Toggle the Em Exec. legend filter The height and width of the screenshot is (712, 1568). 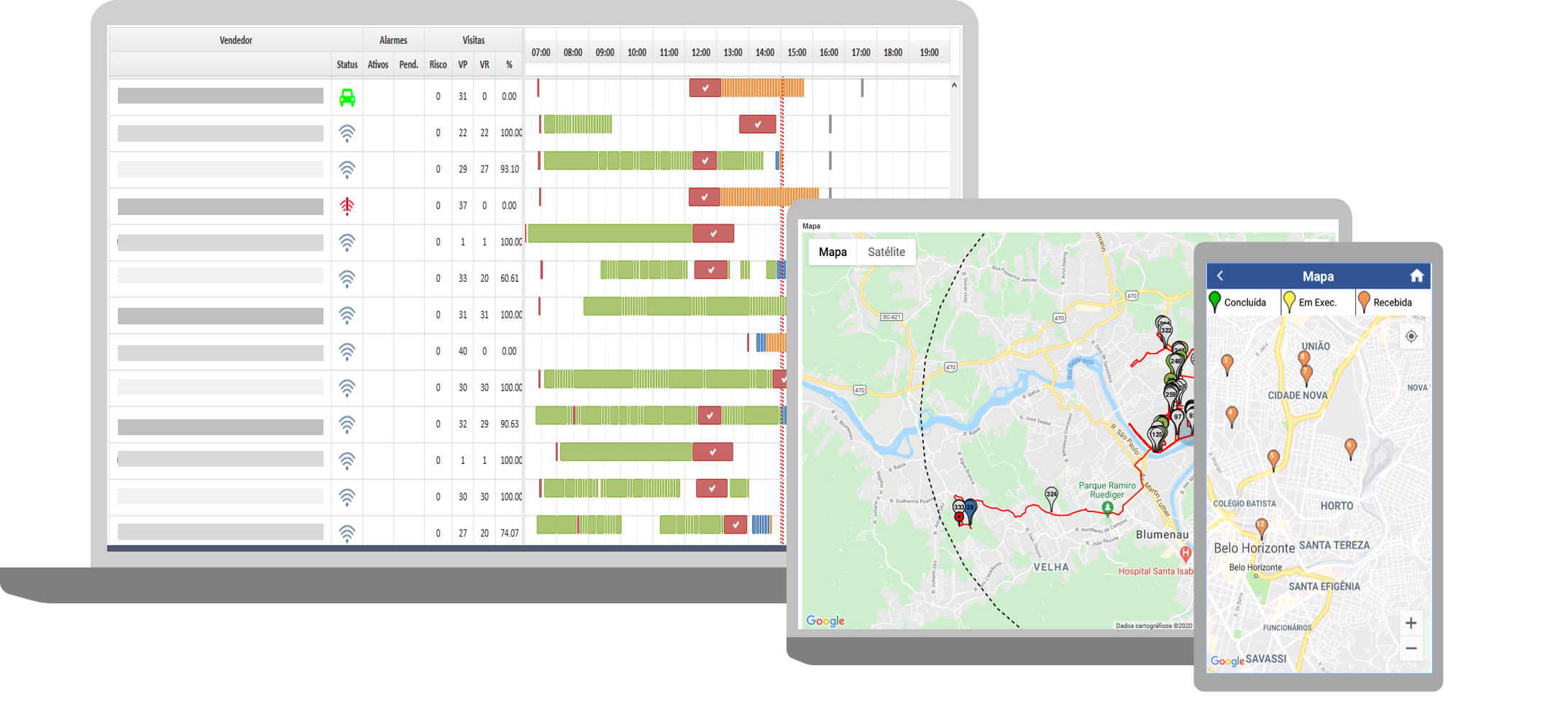[x=1311, y=302]
